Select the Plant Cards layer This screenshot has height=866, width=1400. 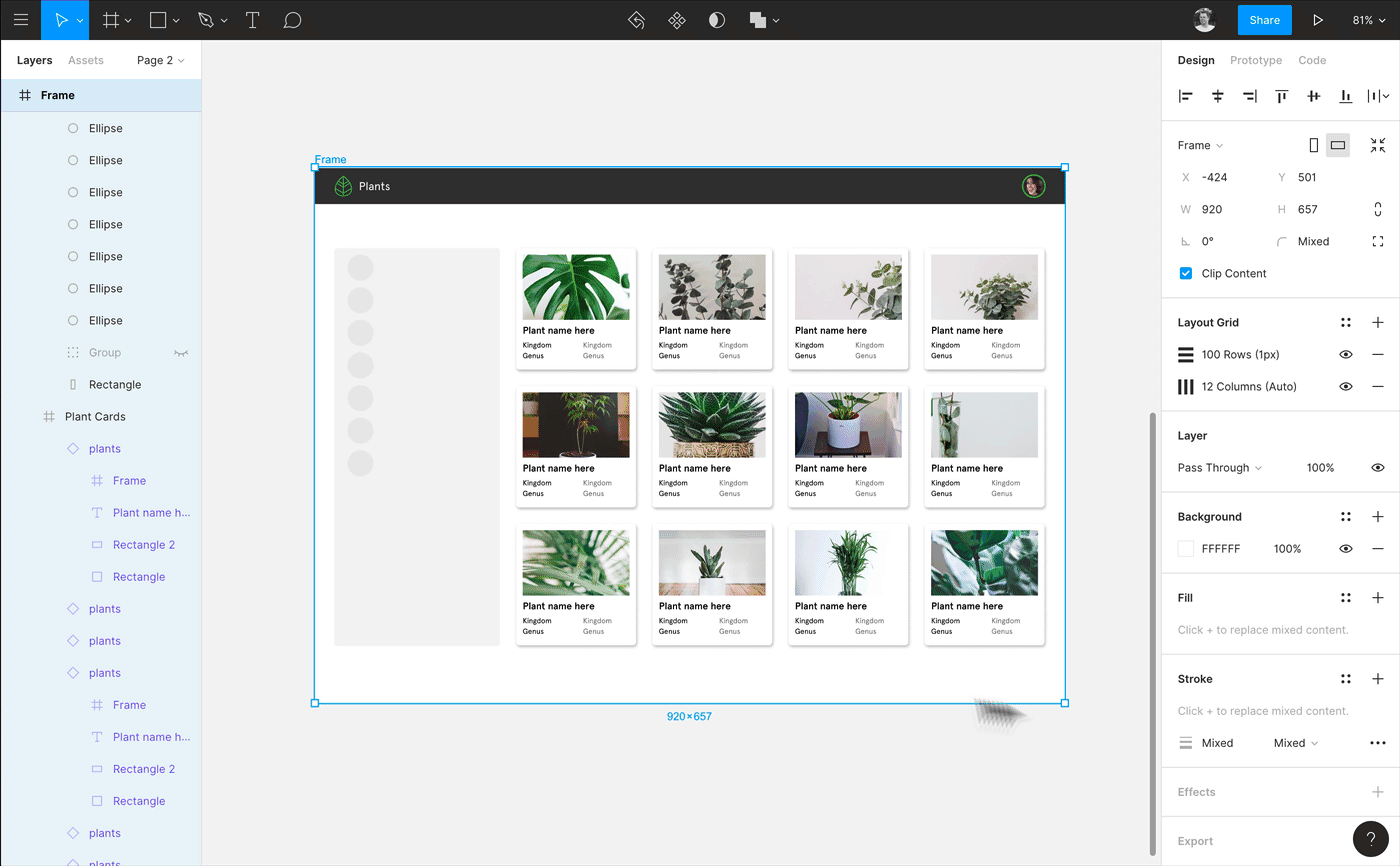[95, 416]
